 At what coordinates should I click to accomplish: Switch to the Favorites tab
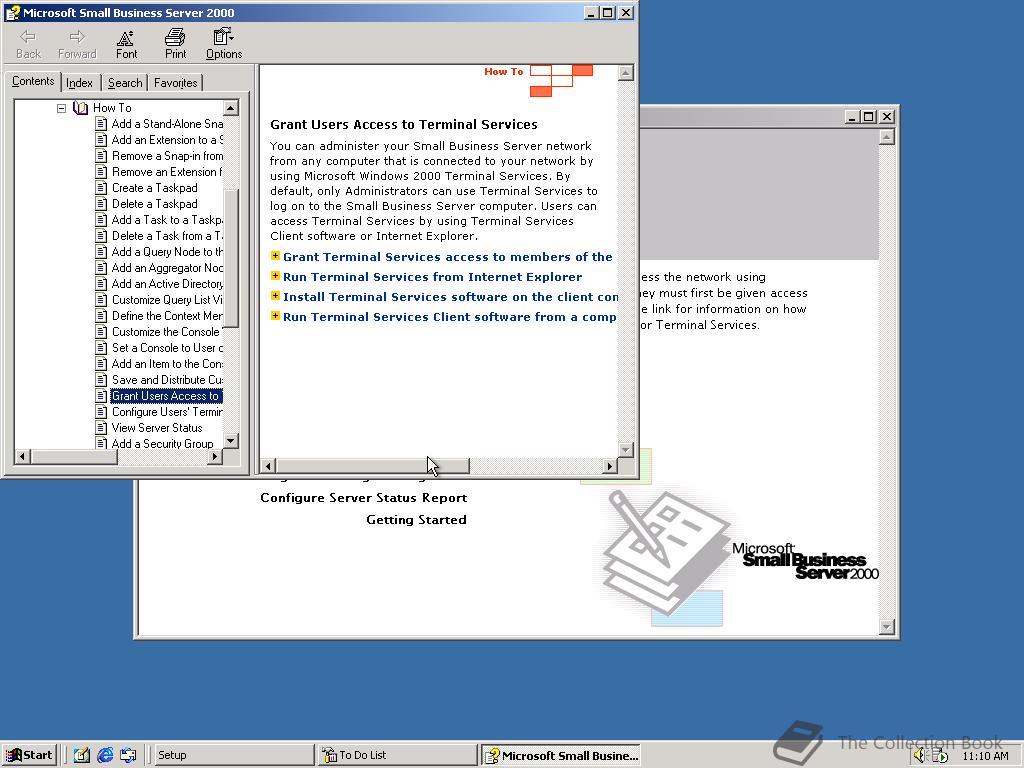pos(175,83)
